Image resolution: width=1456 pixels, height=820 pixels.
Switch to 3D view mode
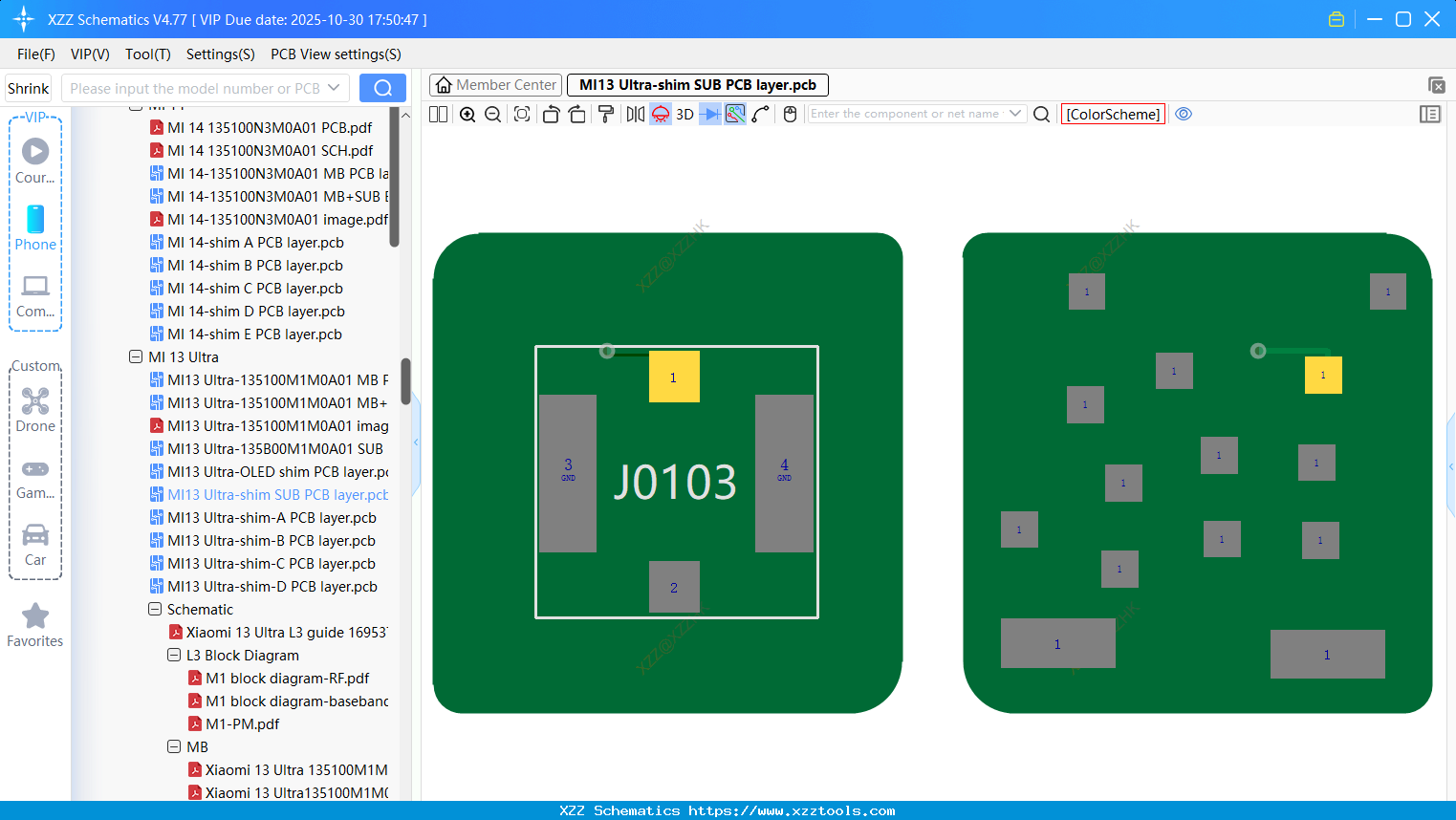685,114
